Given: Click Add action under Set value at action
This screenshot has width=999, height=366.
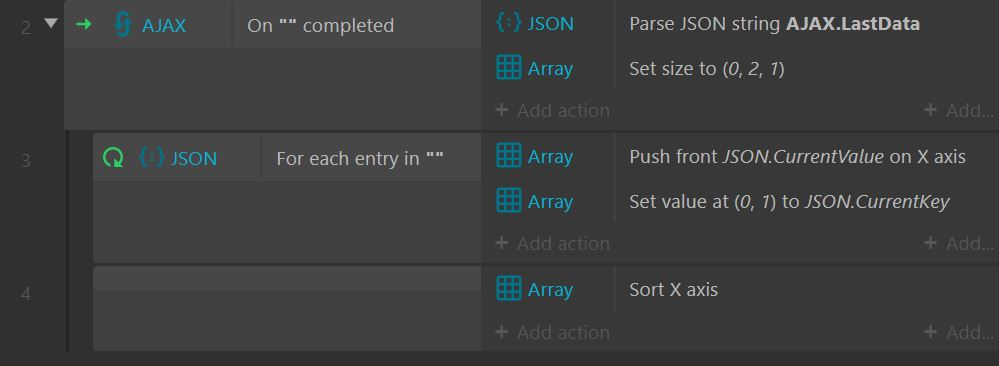Looking at the screenshot, I should (x=552, y=243).
